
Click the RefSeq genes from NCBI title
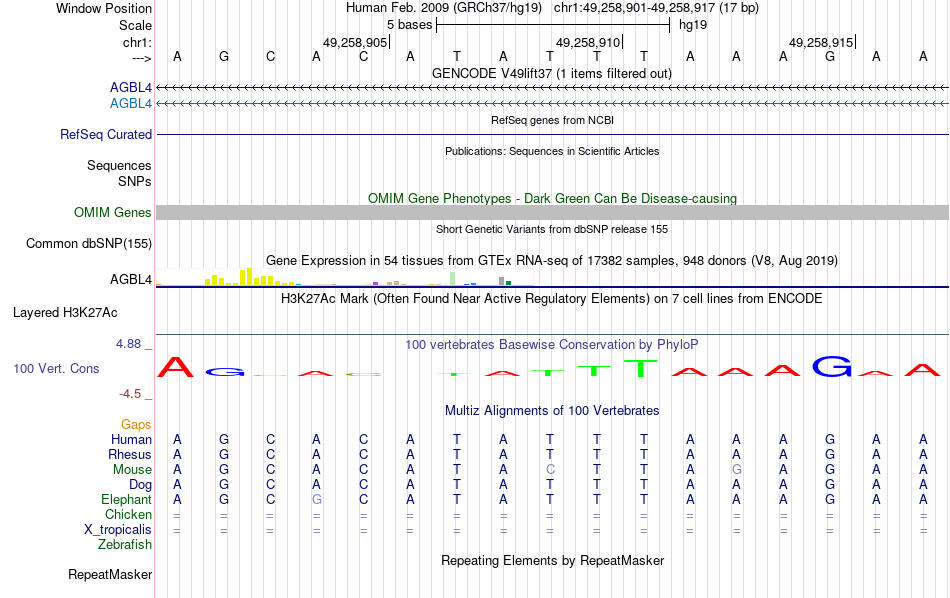tap(553, 120)
